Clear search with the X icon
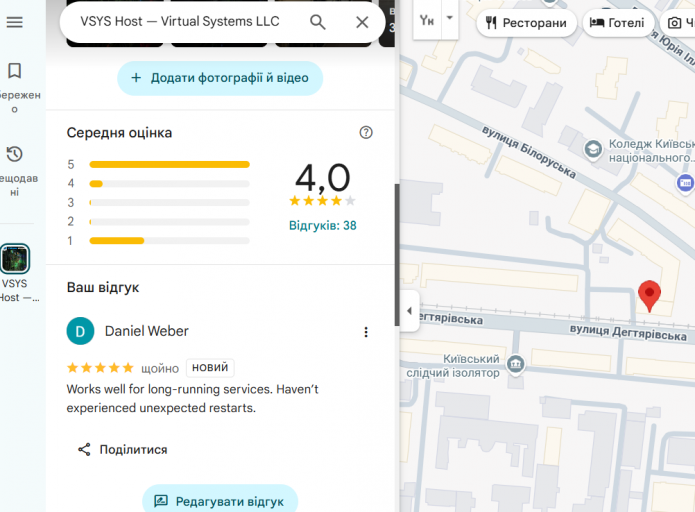695x512 pixels. (x=362, y=22)
